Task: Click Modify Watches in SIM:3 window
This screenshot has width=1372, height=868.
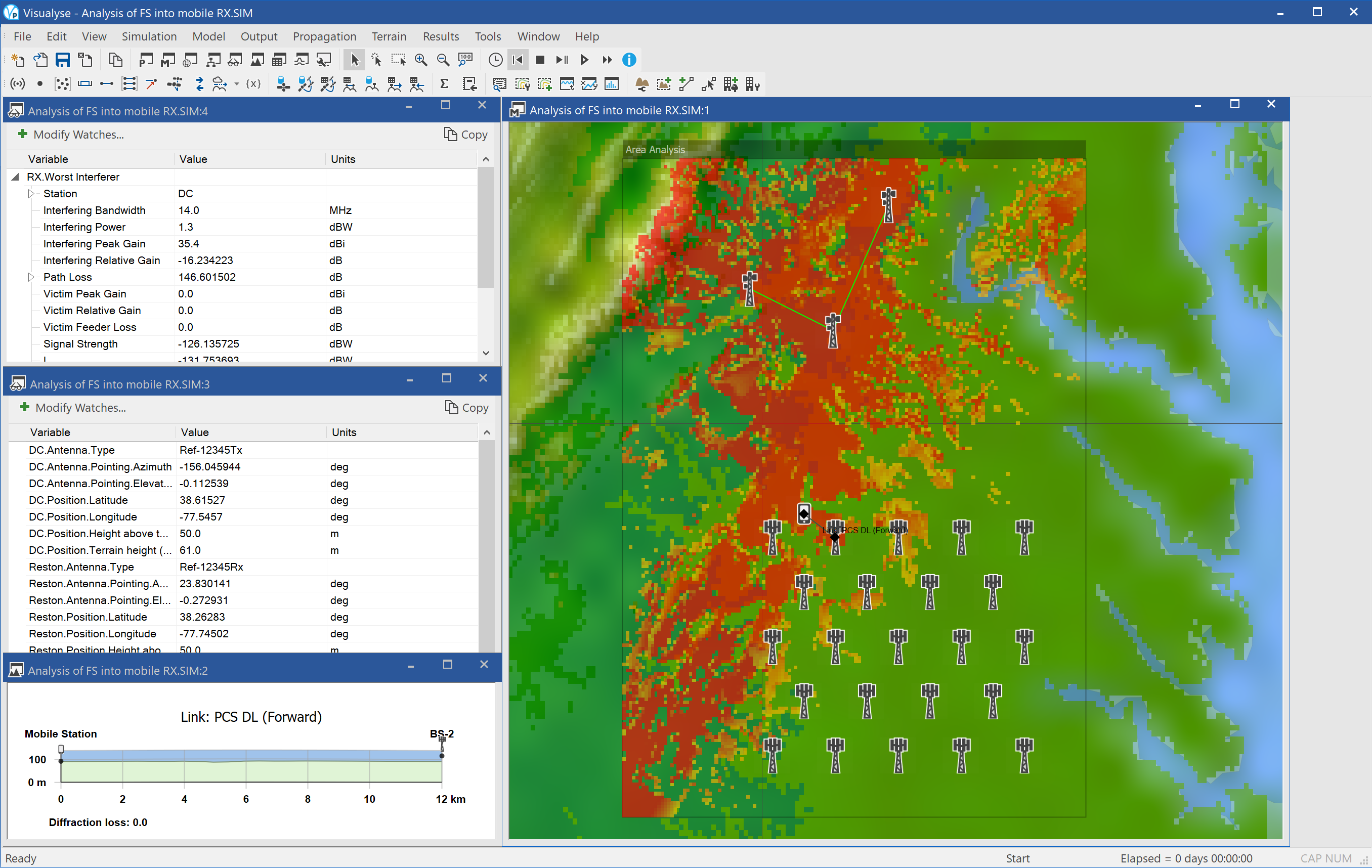Action: point(73,408)
